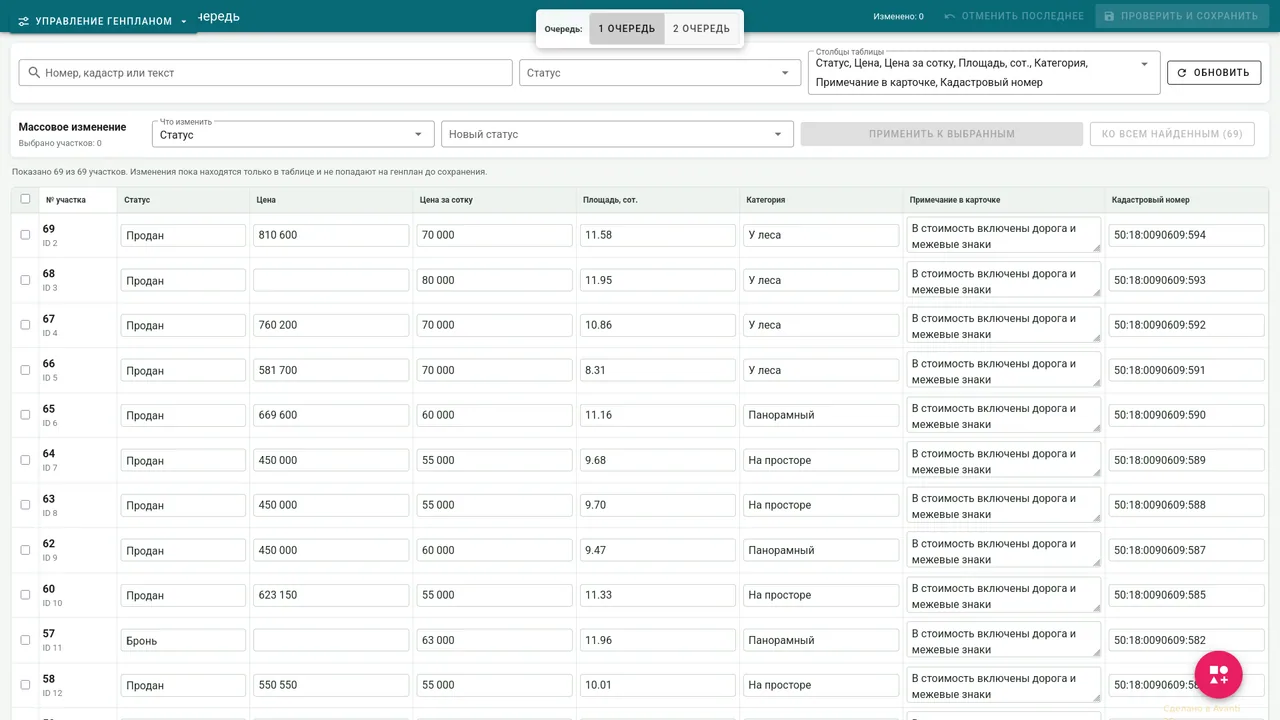Viewport: 1280px width, 720px height.
Task: Click the search magnifier icon
Action: [x=34, y=73]
